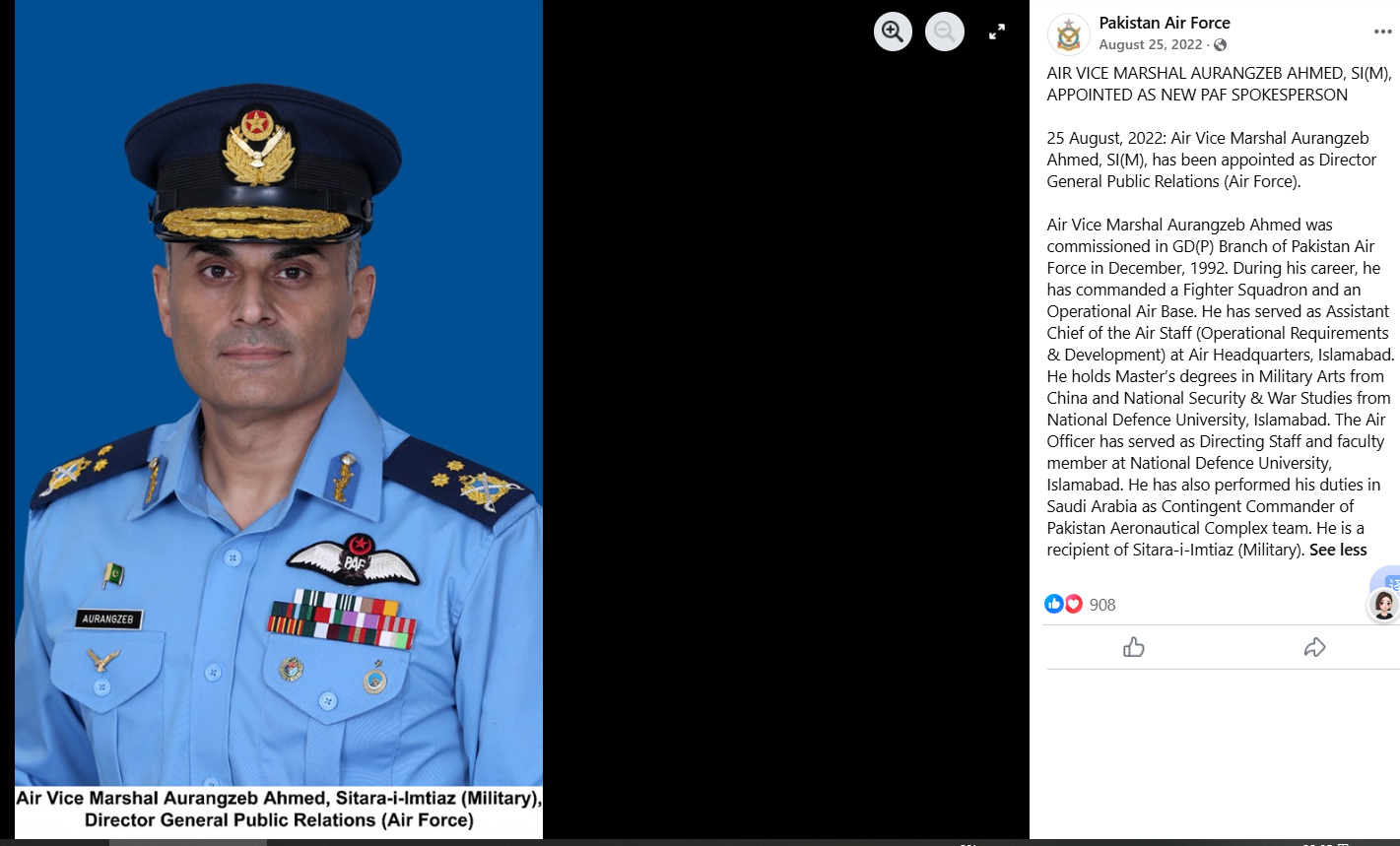This screenshot has height=846, width=1400.
Task: View the 908 reactions list
Action: coord(1102,605)
